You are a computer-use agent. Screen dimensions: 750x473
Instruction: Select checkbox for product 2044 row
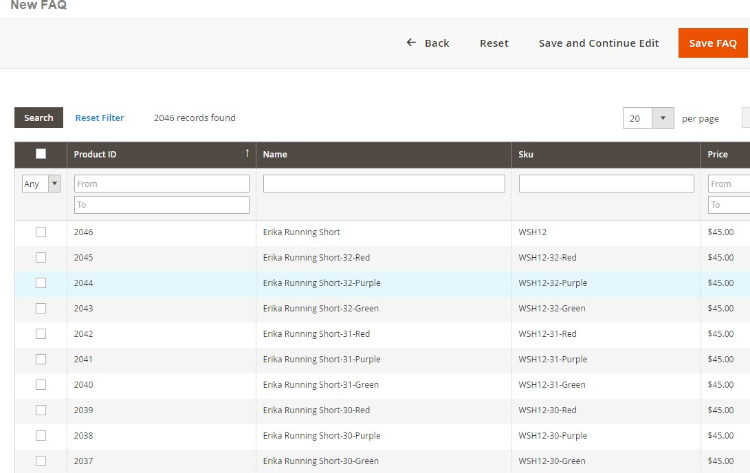(41, 283)
